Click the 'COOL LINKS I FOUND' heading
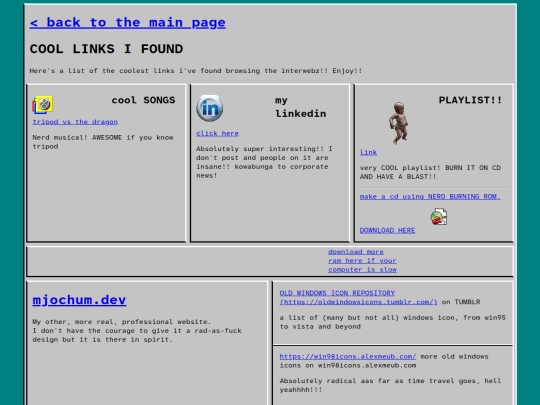Image resolution: width=540 pixels, height=405 pixels. (x=106, y=49)
